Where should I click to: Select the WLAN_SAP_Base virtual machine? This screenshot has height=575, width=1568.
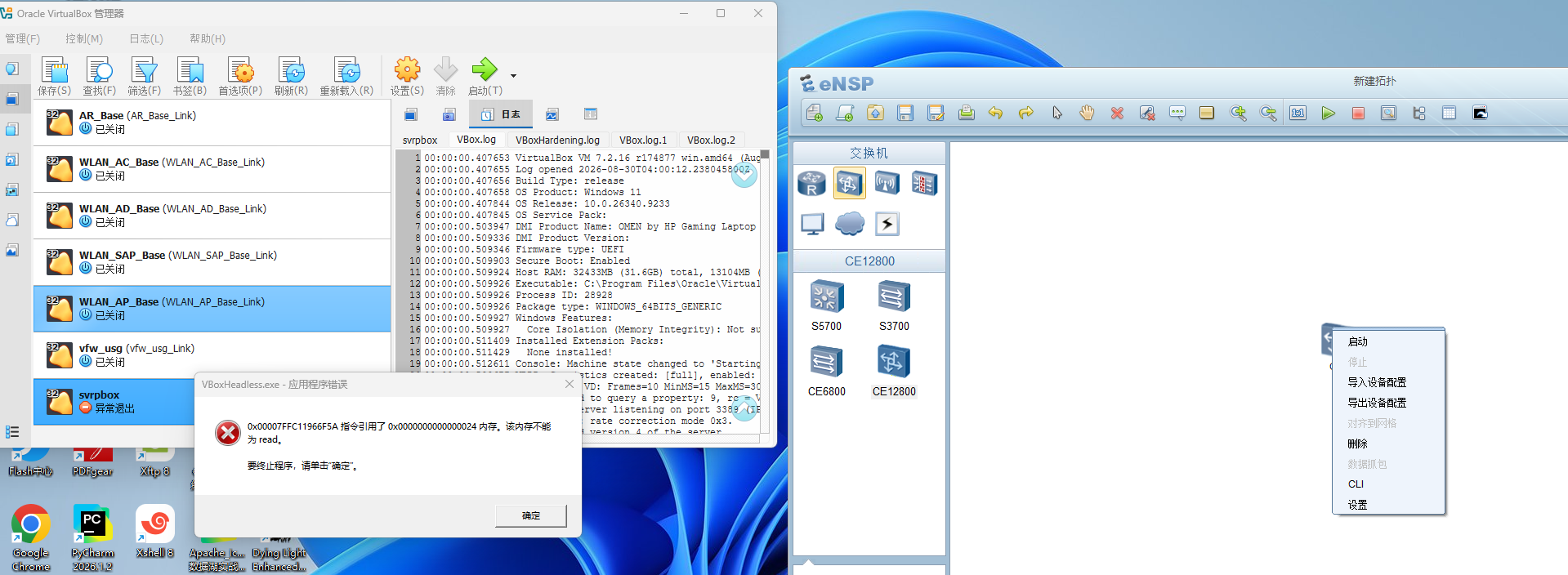(x=212, y=262)
